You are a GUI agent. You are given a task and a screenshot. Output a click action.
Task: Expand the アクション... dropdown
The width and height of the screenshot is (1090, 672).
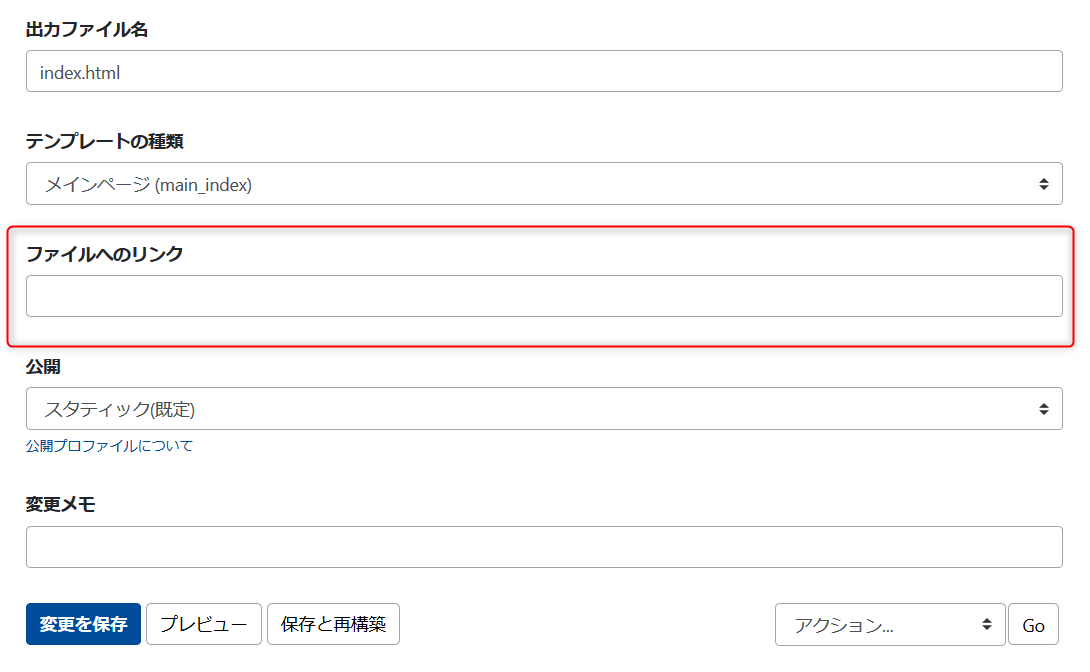pyautogui.click(x=888, y=625)
